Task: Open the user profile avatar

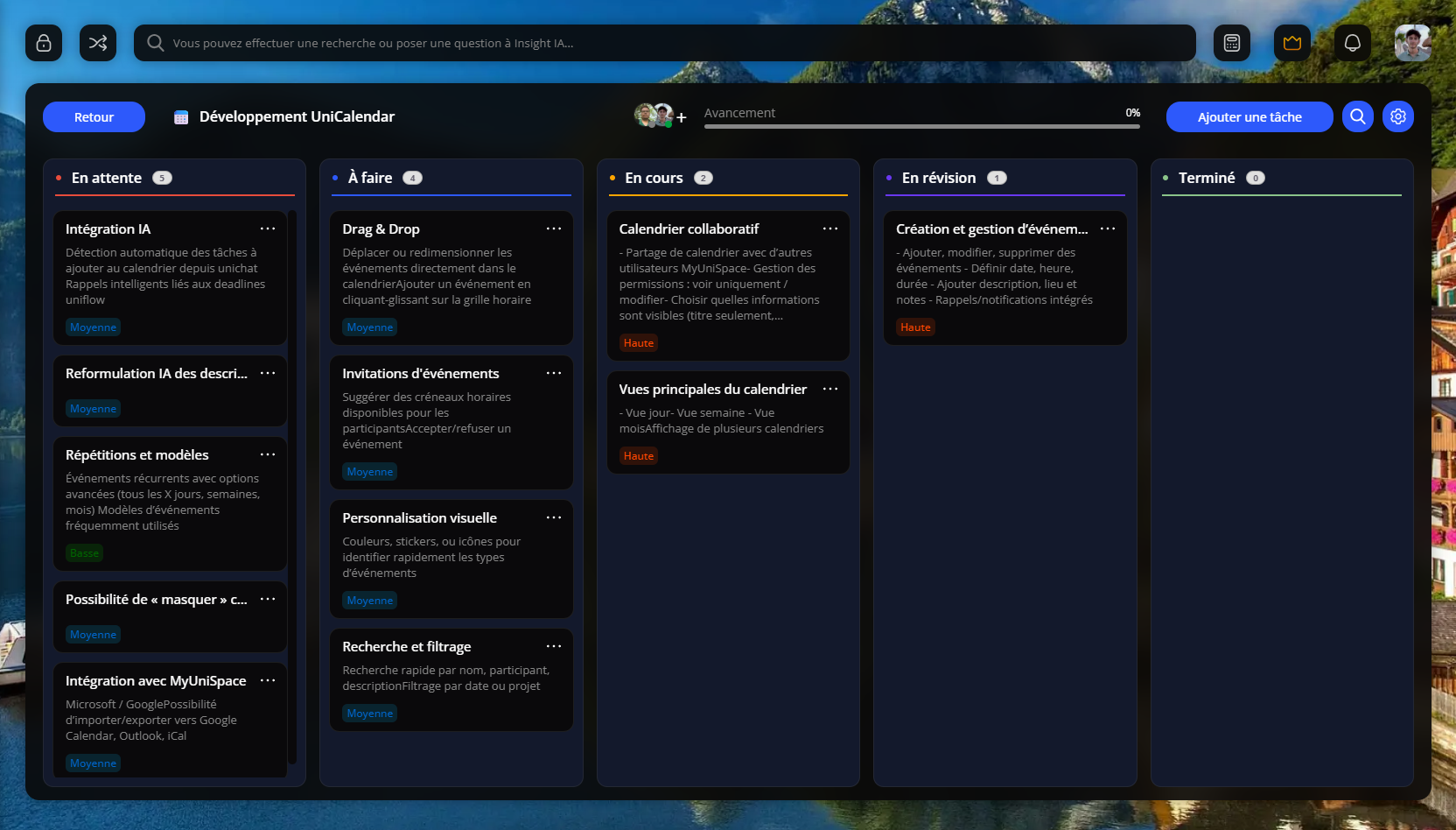Action: click(1412, 43)
